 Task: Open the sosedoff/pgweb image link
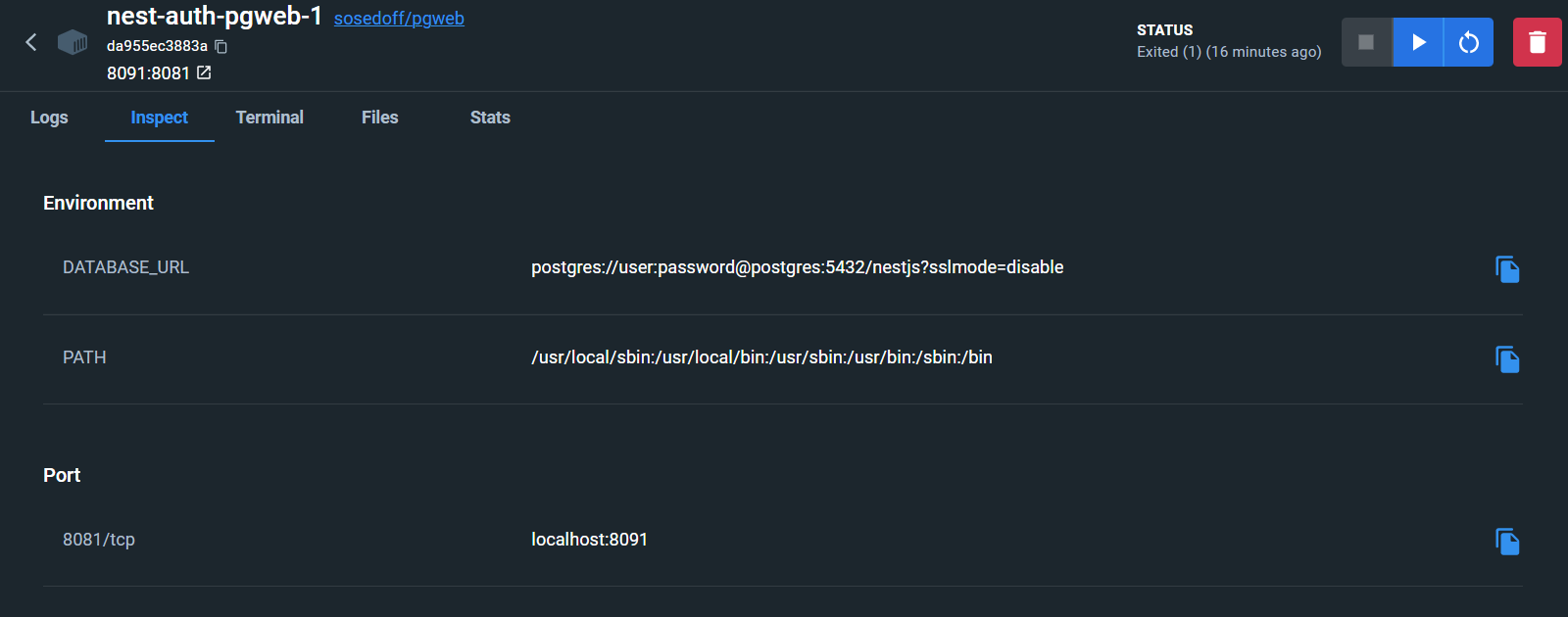click(x=399, y=19)
